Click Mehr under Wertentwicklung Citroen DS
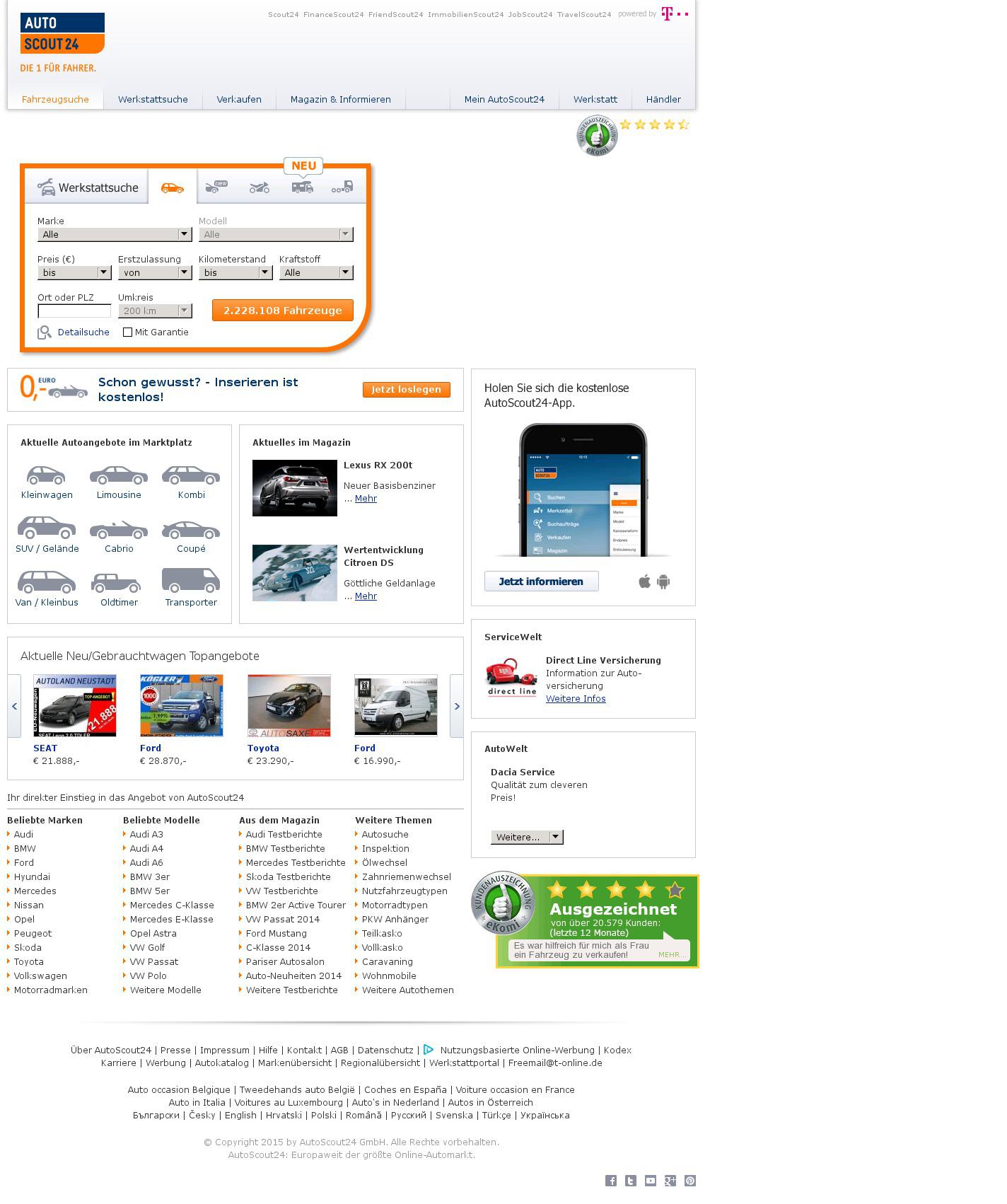Viewport: 1007px width, 1204px height. [x=366, y=596]
